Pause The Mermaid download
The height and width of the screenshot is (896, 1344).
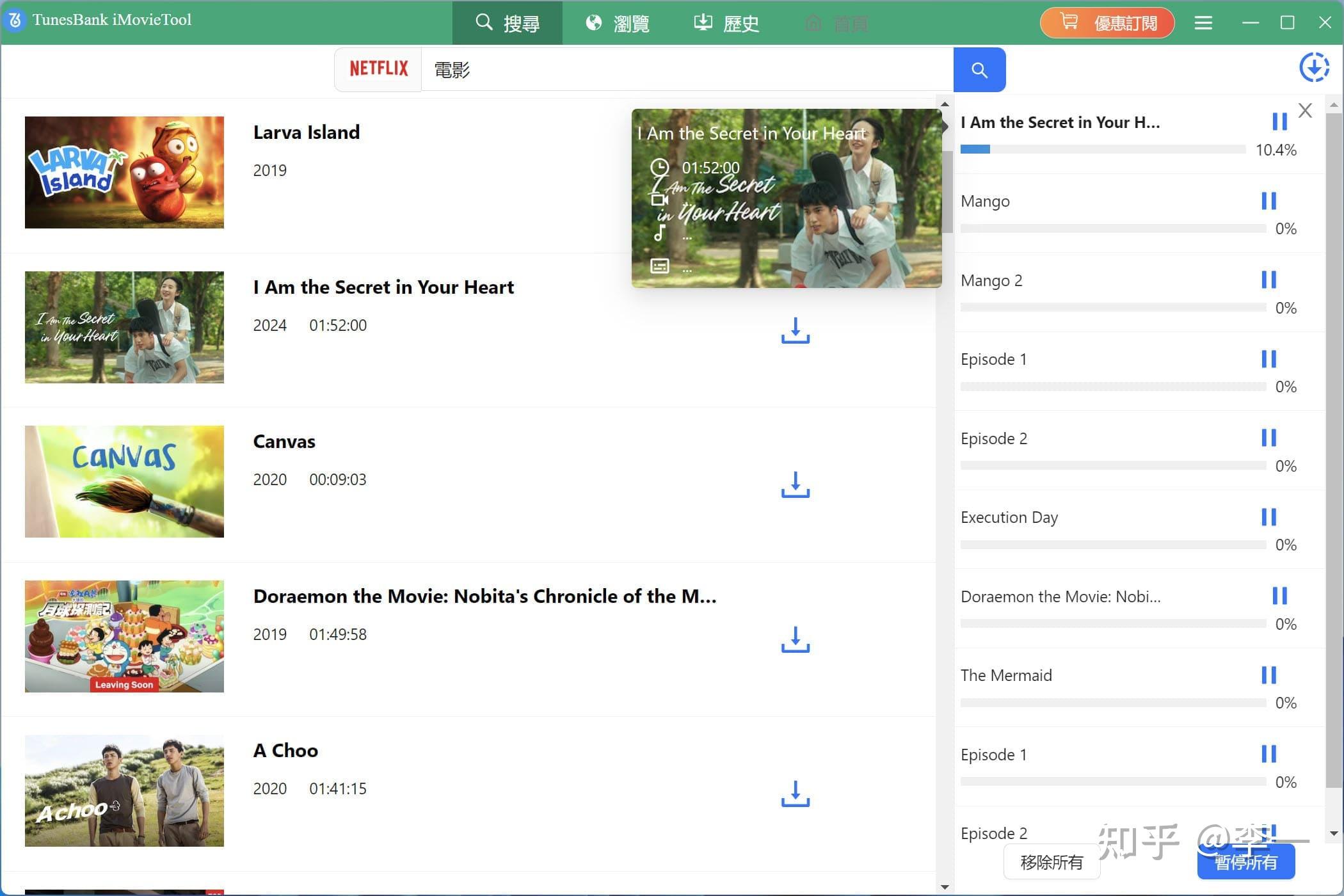[x=1269, y=675]
